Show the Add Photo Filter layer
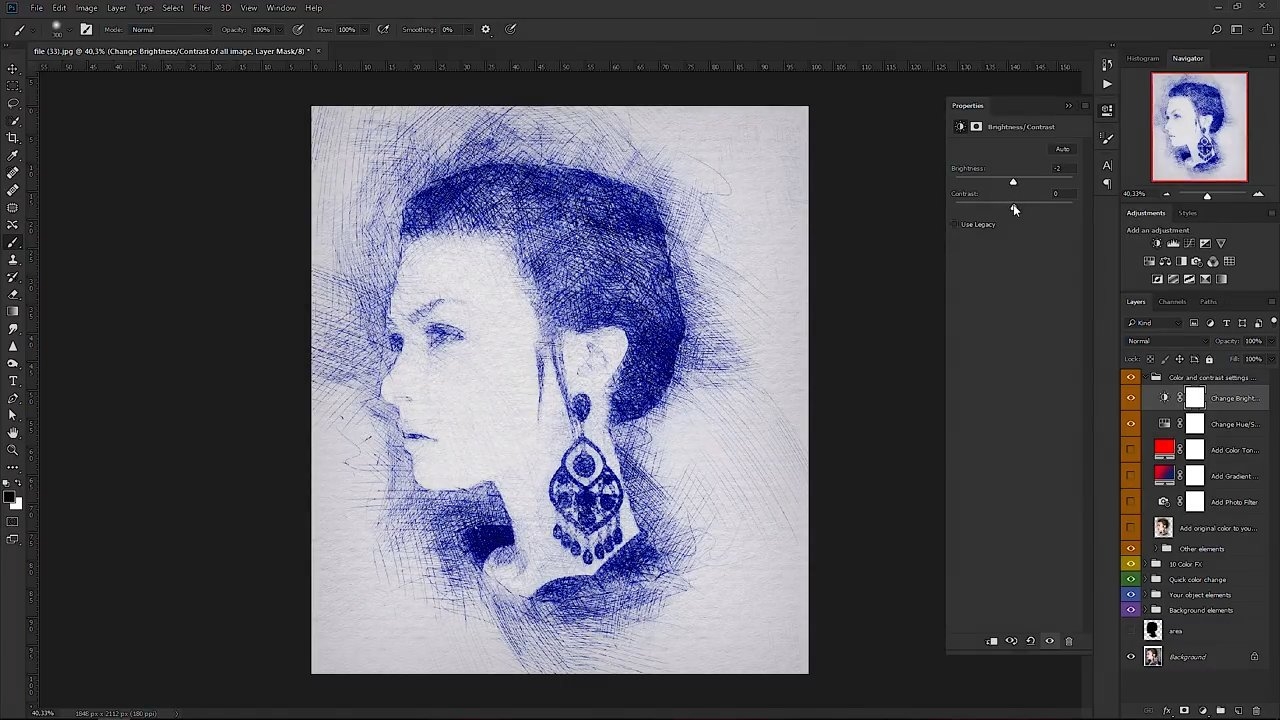 1131,502
